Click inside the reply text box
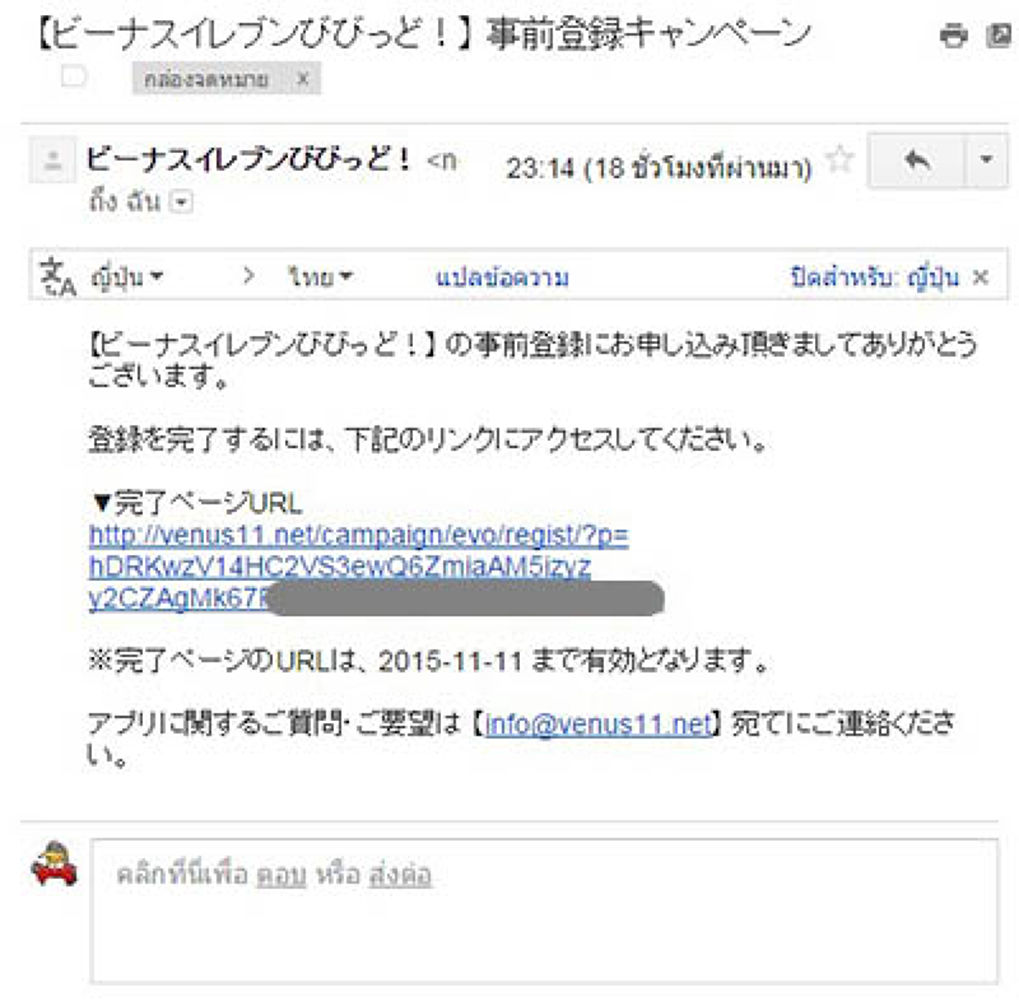 pyautogui.click(x=545, y=911)
